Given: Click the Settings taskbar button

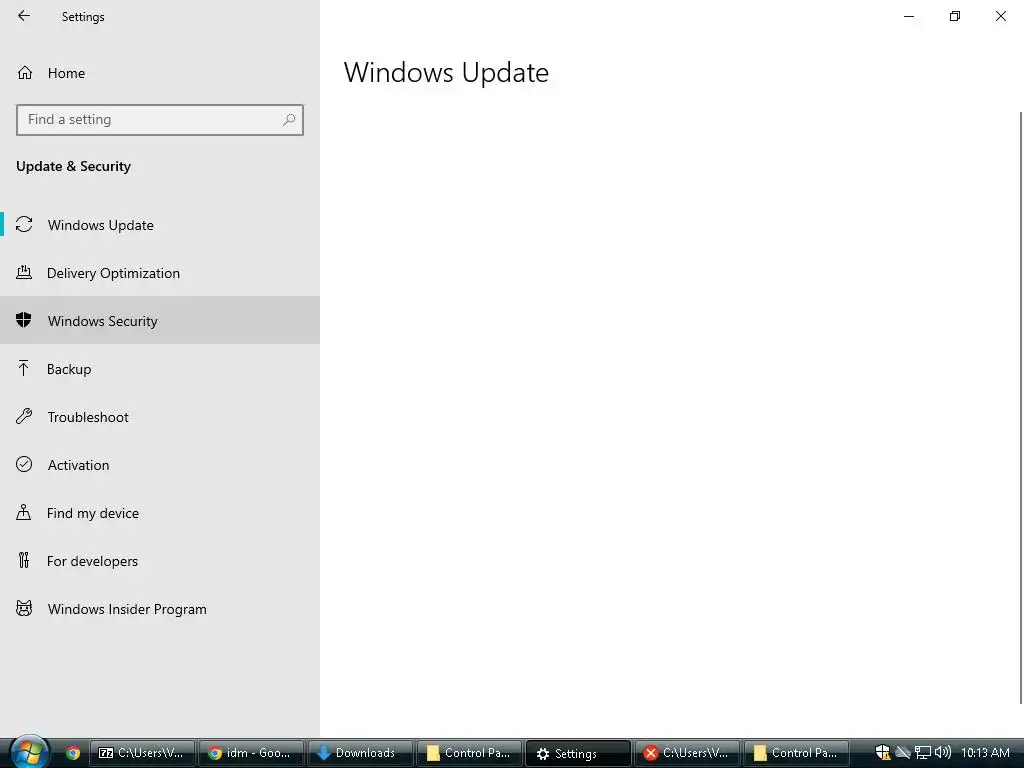Looking at the screenshot, I should pos(579,753).
